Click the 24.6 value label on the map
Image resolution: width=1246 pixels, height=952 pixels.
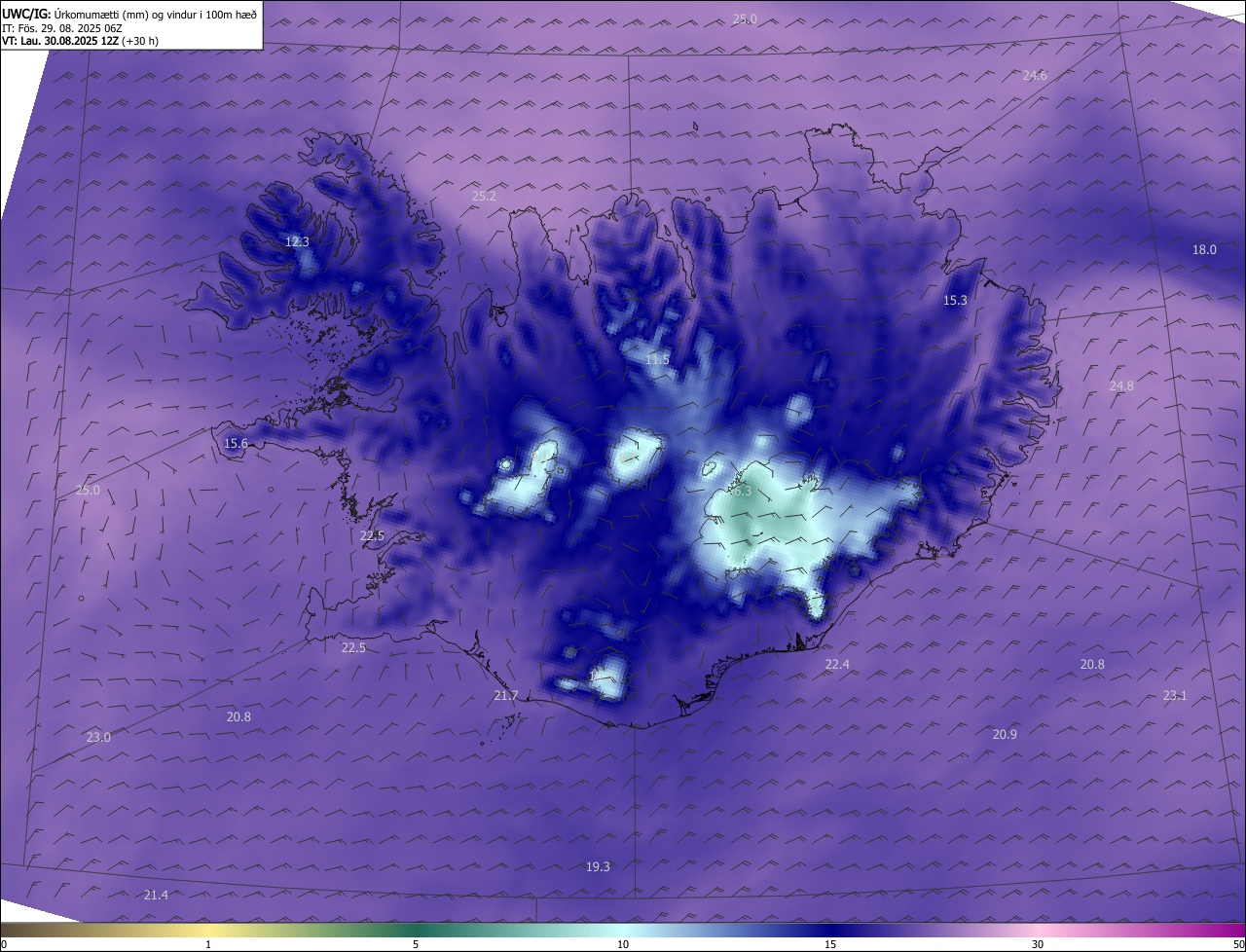pyautogui.click(x=1035, y=75)
